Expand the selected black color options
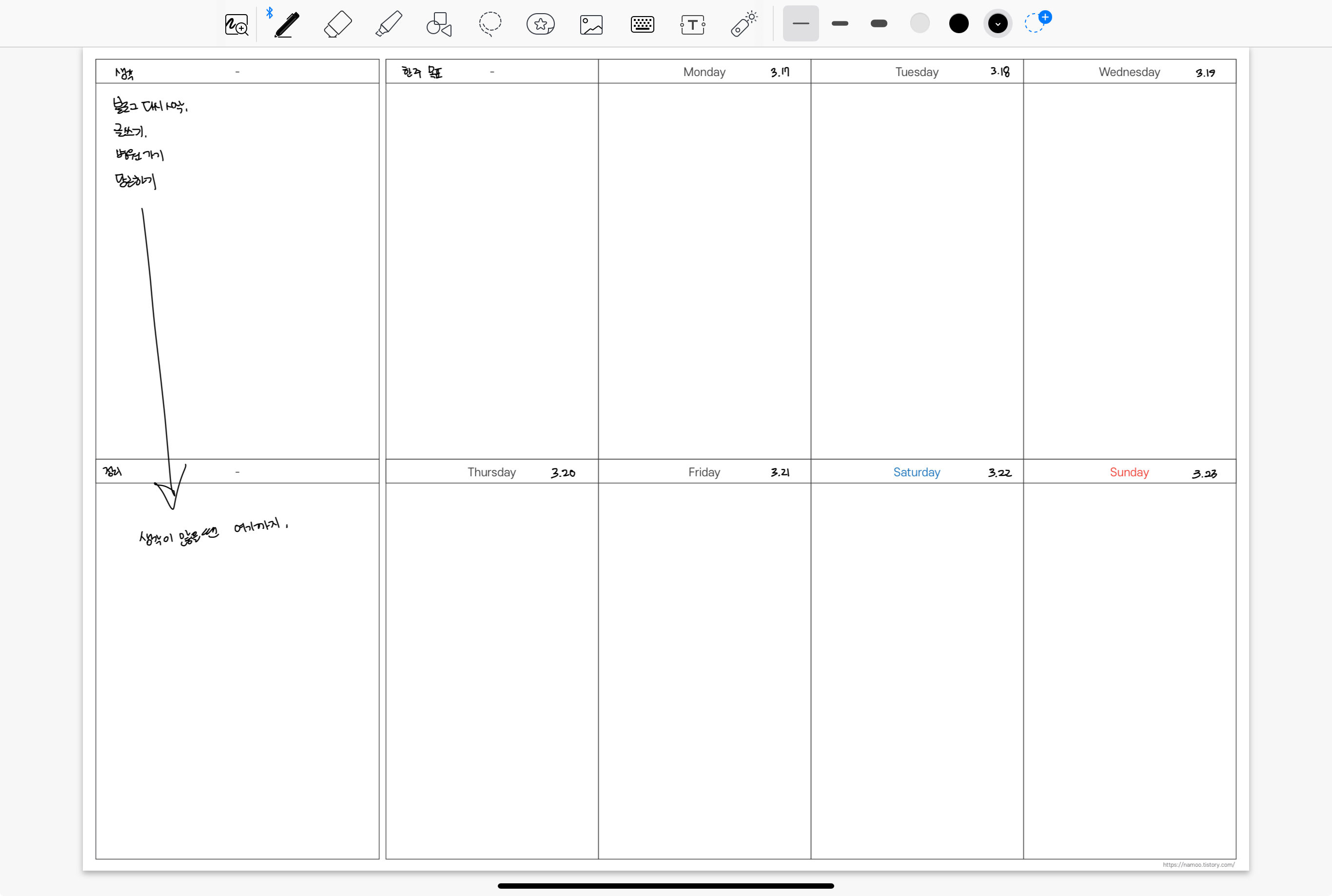 tap(998, 23)
